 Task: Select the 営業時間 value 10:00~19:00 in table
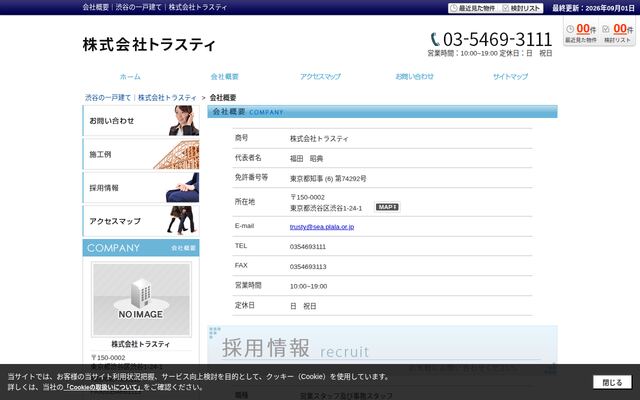point(309,286)
